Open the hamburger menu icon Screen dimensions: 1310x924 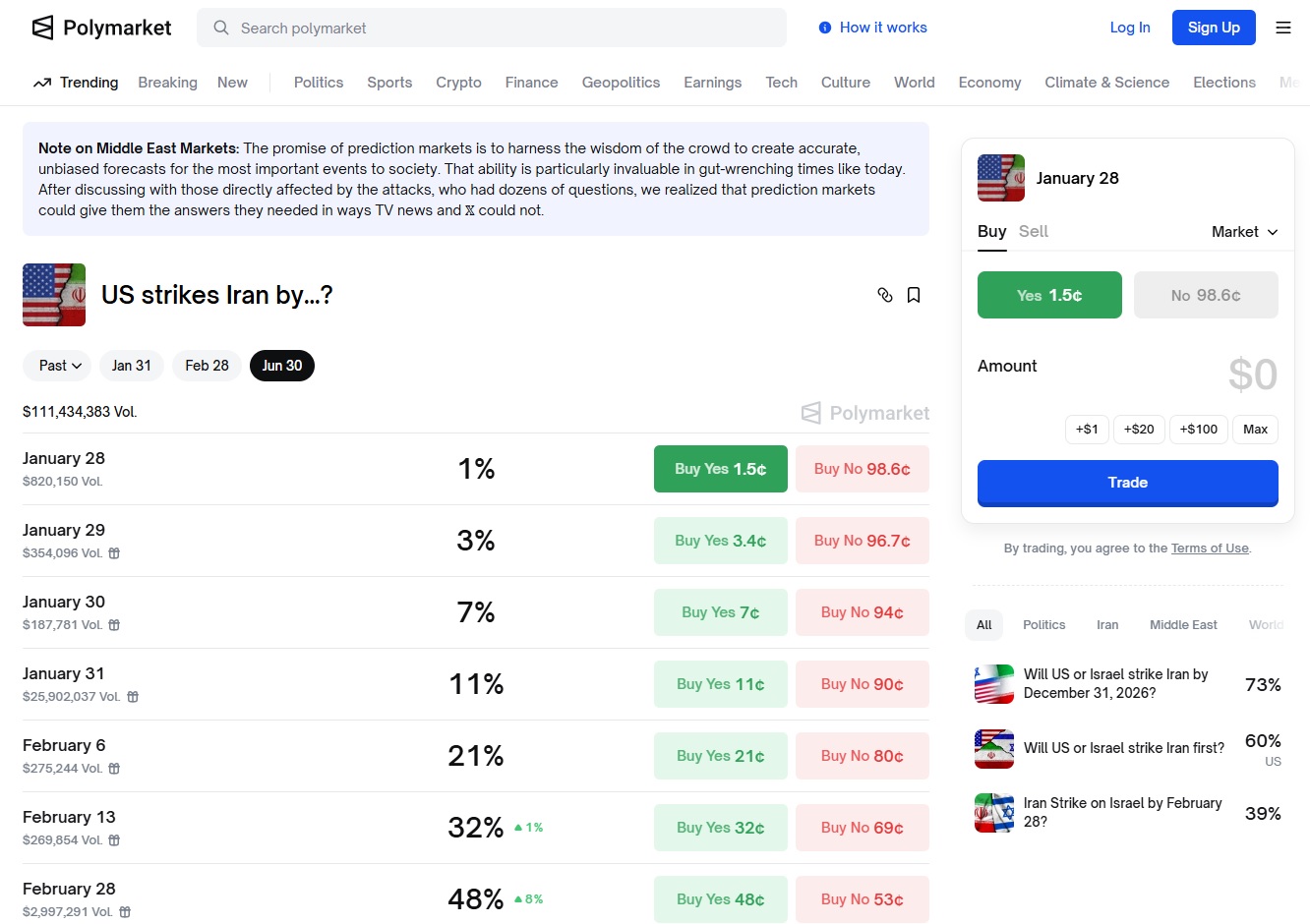tap(1283, 28)
